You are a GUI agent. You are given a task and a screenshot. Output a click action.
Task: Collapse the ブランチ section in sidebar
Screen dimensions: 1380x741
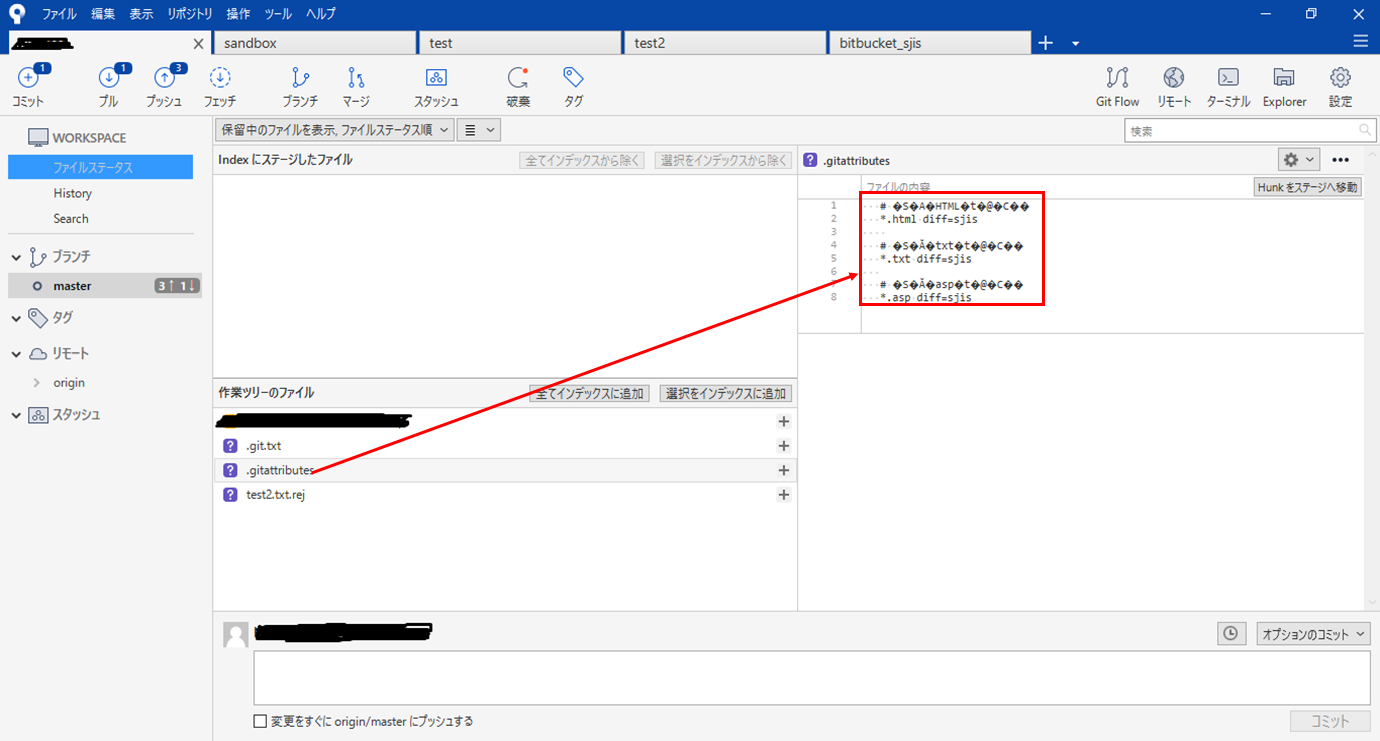(x=16, y=257)
